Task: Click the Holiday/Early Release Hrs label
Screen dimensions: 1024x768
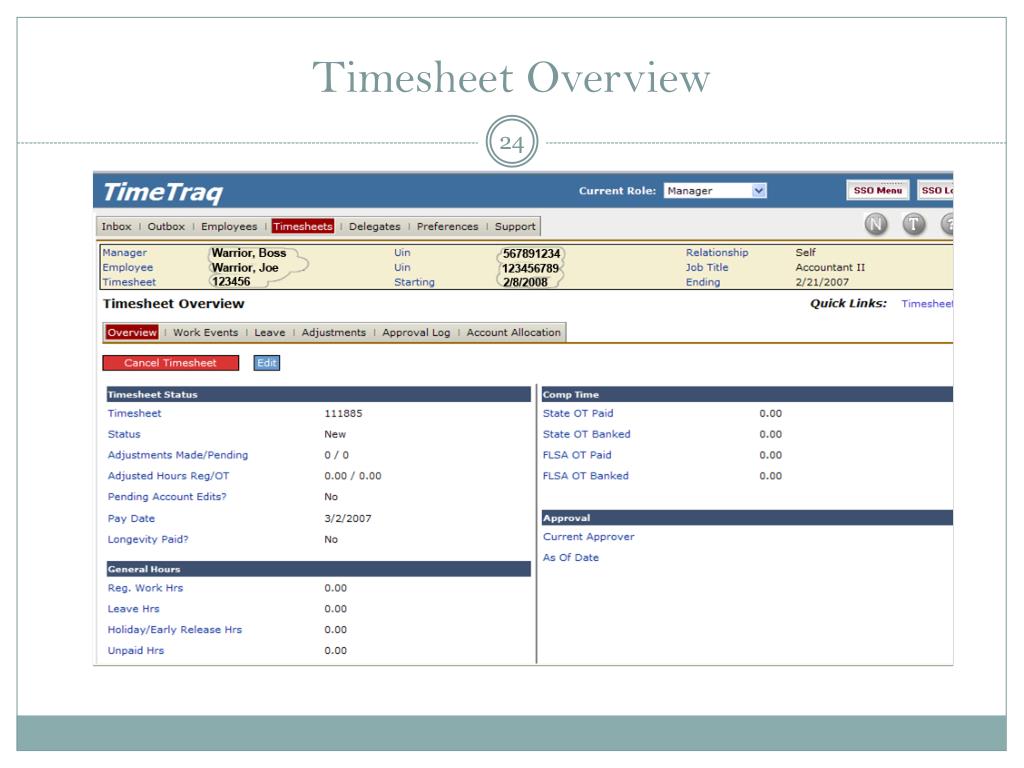Action: (174, 630)
